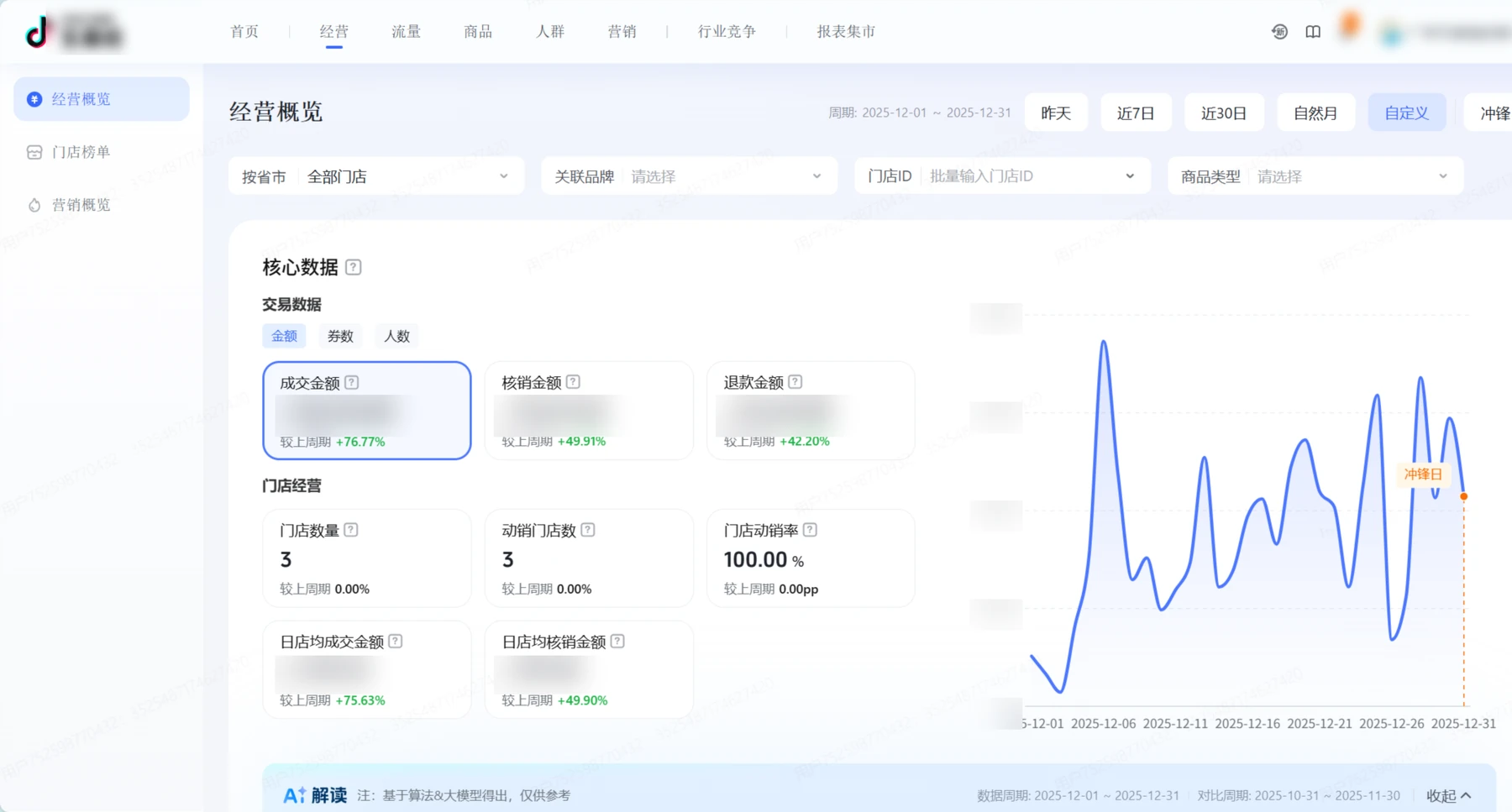Select the 退款金额 metric card
The height and width of the screenshot is (812, 1512).
coord(811,411)
